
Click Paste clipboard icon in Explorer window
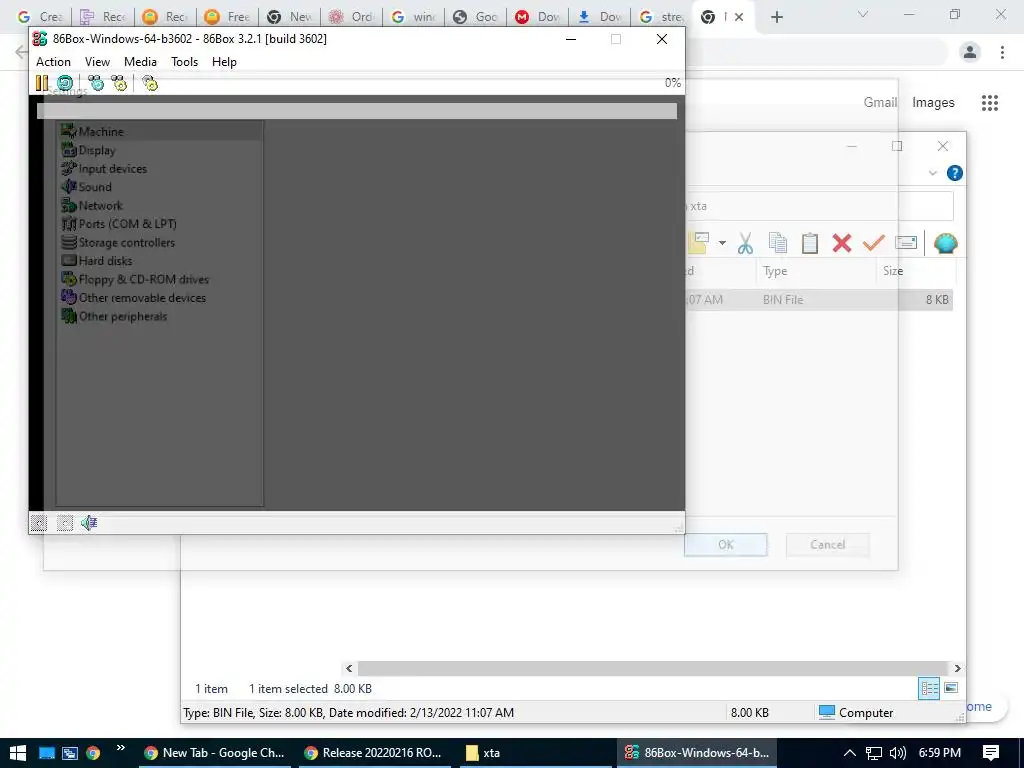click(810, 243)
